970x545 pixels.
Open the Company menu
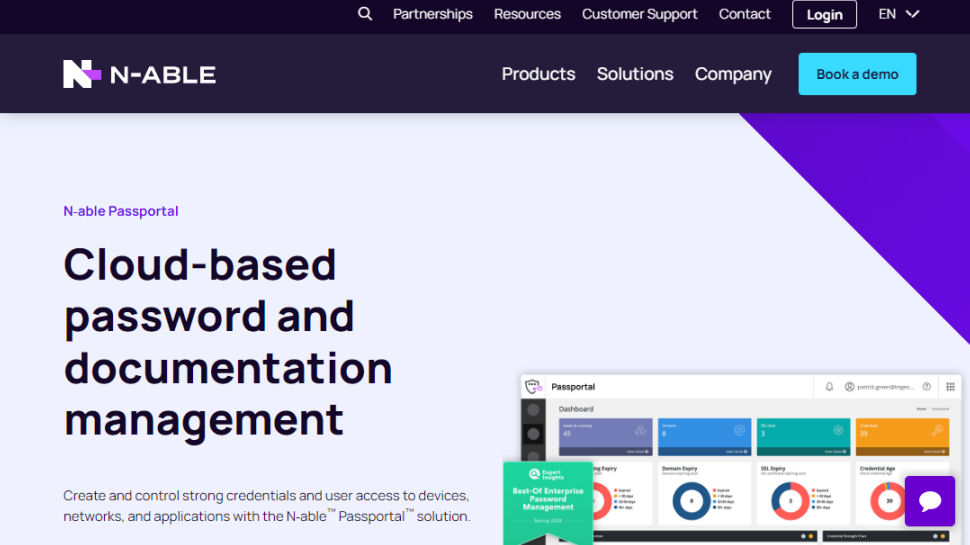733,74
